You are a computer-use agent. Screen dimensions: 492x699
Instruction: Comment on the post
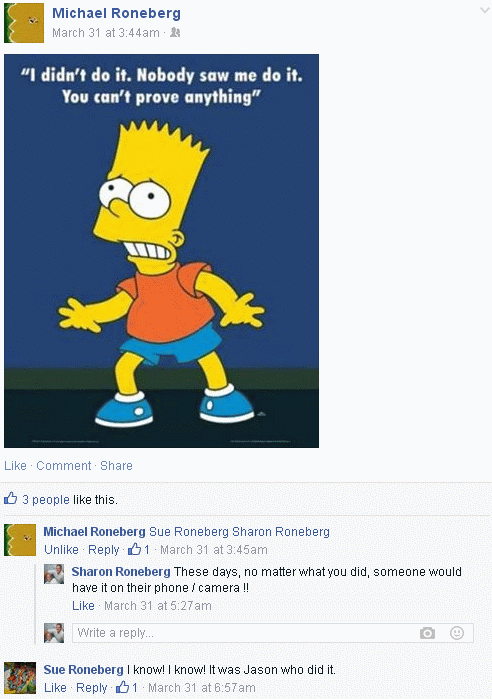(64, 465)
